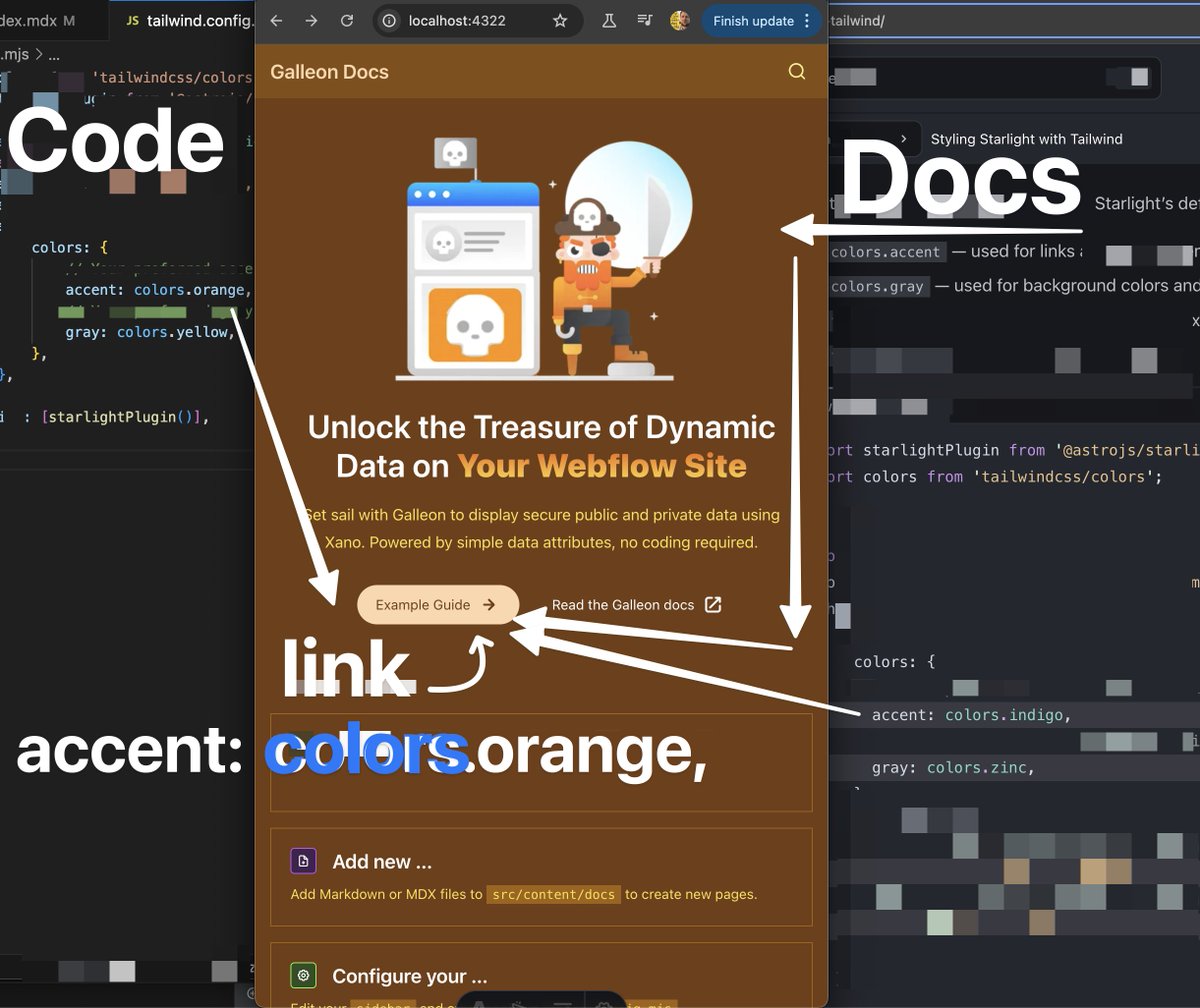The image size is (1200, 1008).
Task: Click the chevron before Styling Starlight with Tailwind
Action: pyautogui.click(x=903, y=139)
